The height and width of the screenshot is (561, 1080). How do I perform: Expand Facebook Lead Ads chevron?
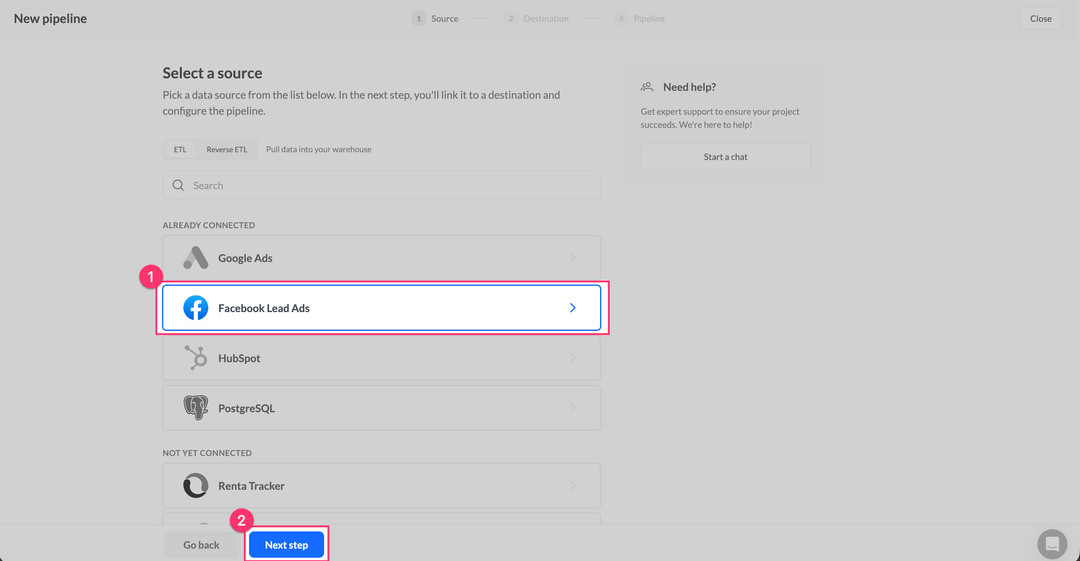[572, 308]
